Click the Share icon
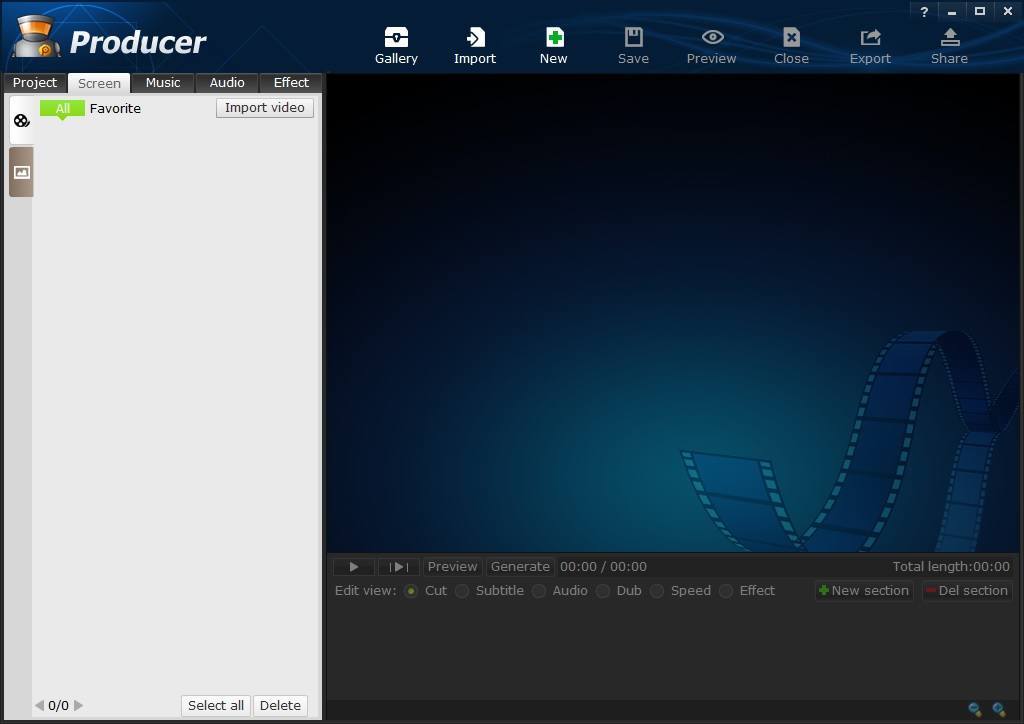 (948, 42)
